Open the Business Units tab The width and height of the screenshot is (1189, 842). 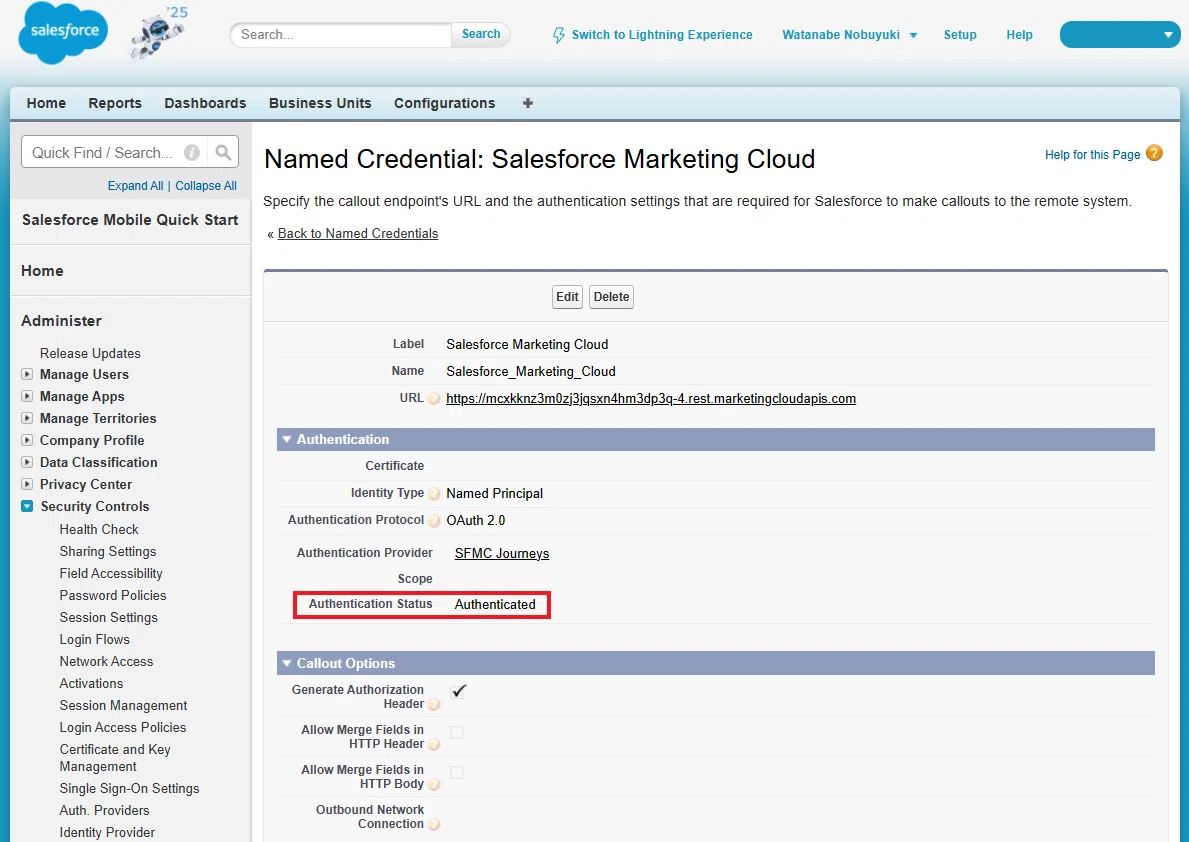pyautogui.click(x=320, y=103)
